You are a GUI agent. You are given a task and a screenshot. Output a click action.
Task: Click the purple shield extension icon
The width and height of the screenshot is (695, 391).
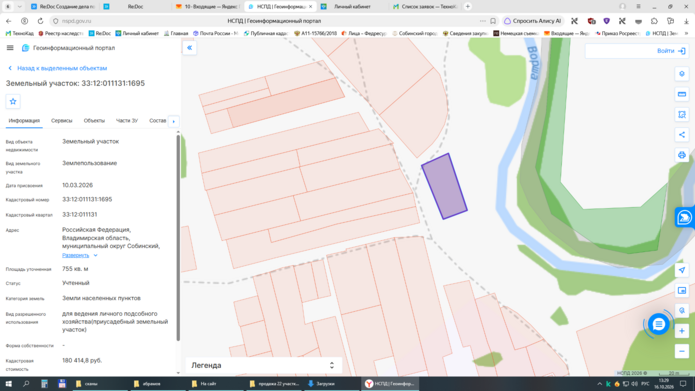pos(606,21)
